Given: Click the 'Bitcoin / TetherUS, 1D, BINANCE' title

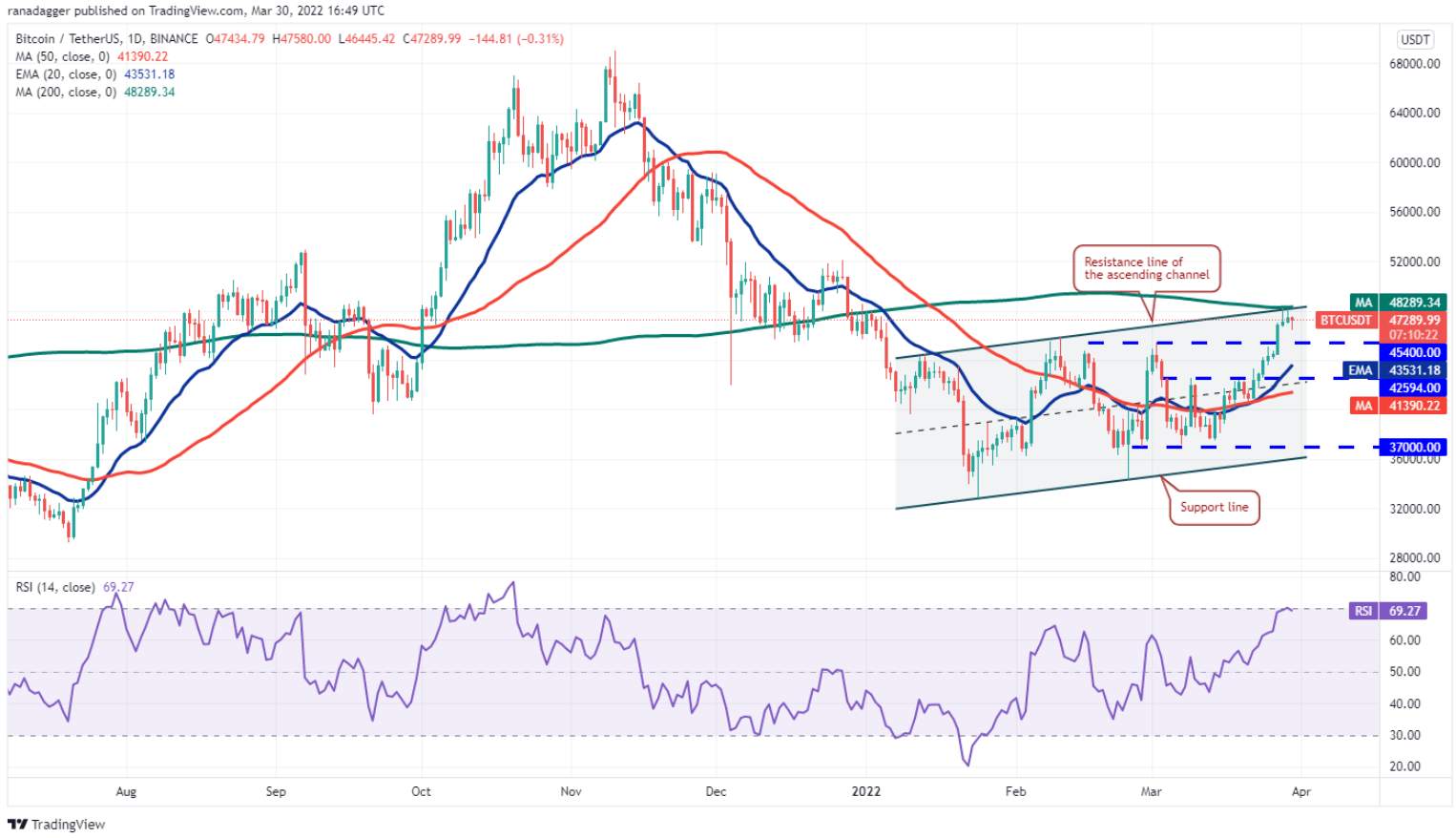Looking at the screenshot, I should pos(107,39).
